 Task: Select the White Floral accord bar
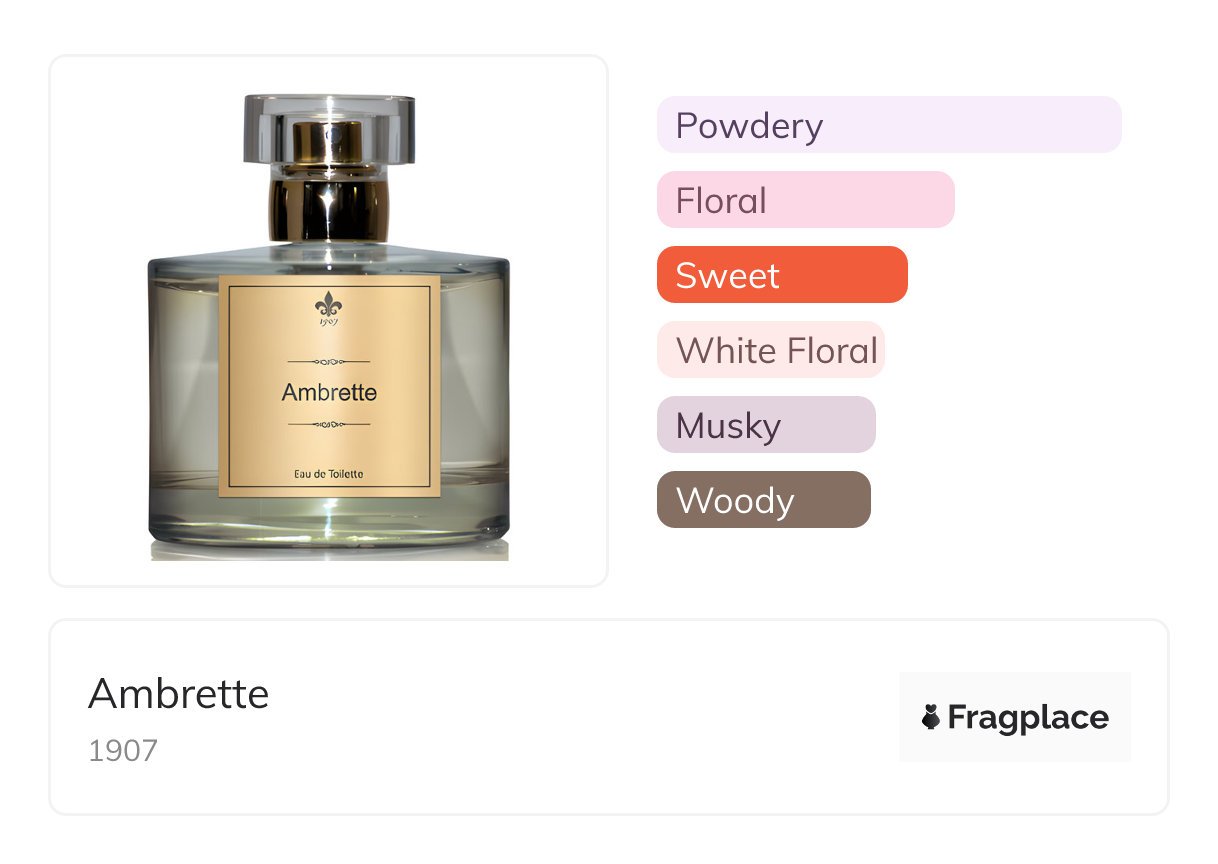click(x=771, y=350)
